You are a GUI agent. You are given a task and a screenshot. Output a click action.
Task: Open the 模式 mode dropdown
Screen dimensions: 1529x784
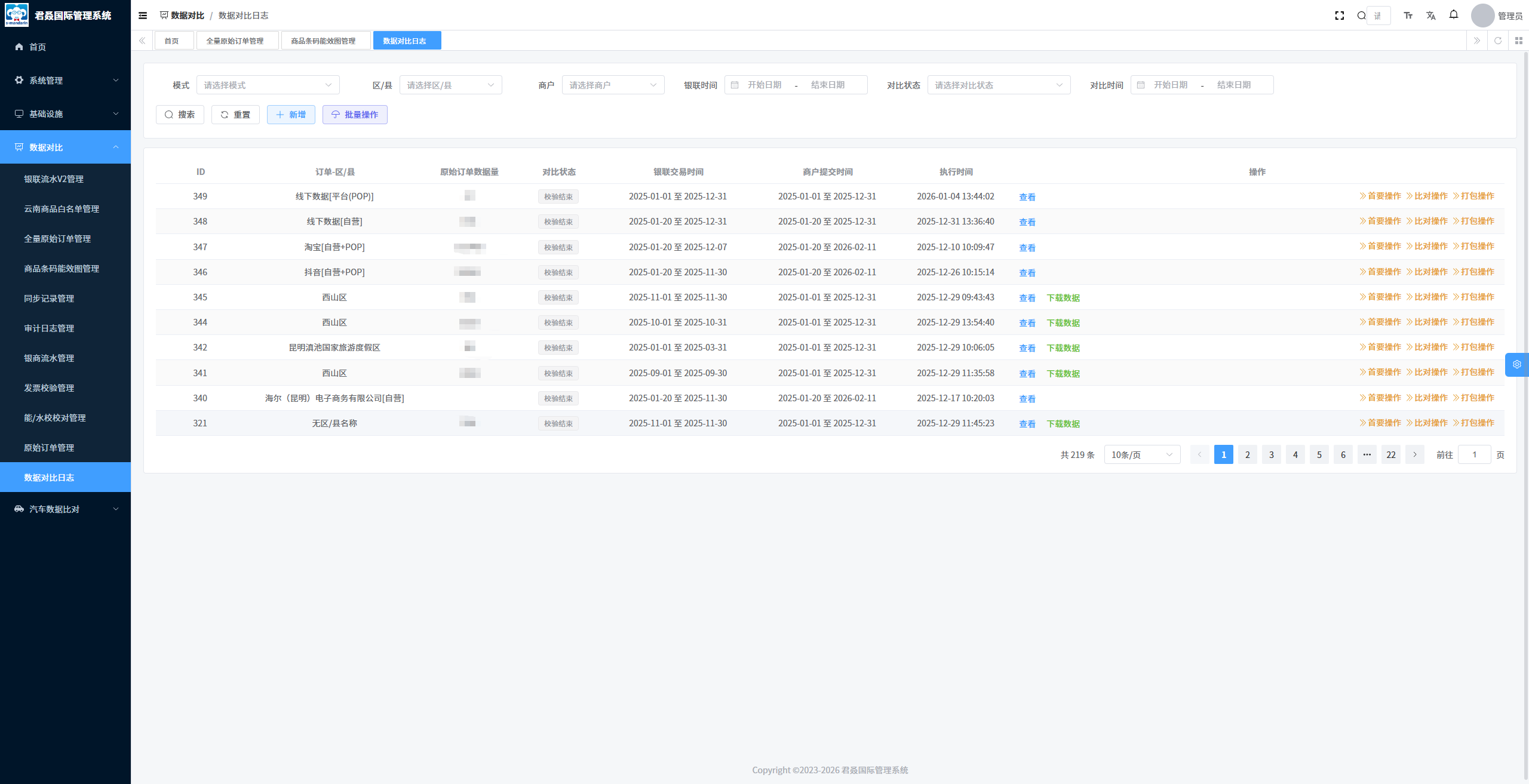coord(268,85)
